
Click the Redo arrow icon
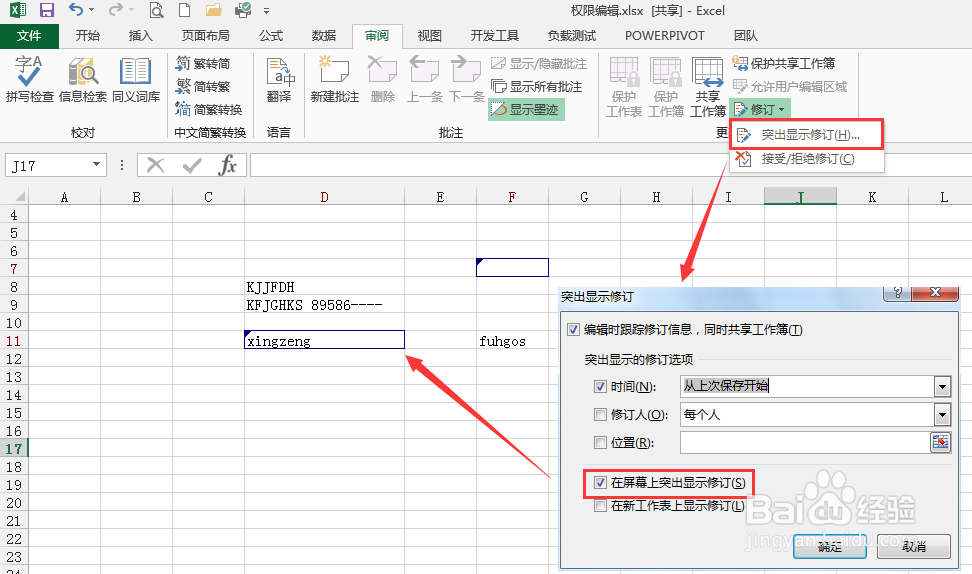tap(115, 10)
